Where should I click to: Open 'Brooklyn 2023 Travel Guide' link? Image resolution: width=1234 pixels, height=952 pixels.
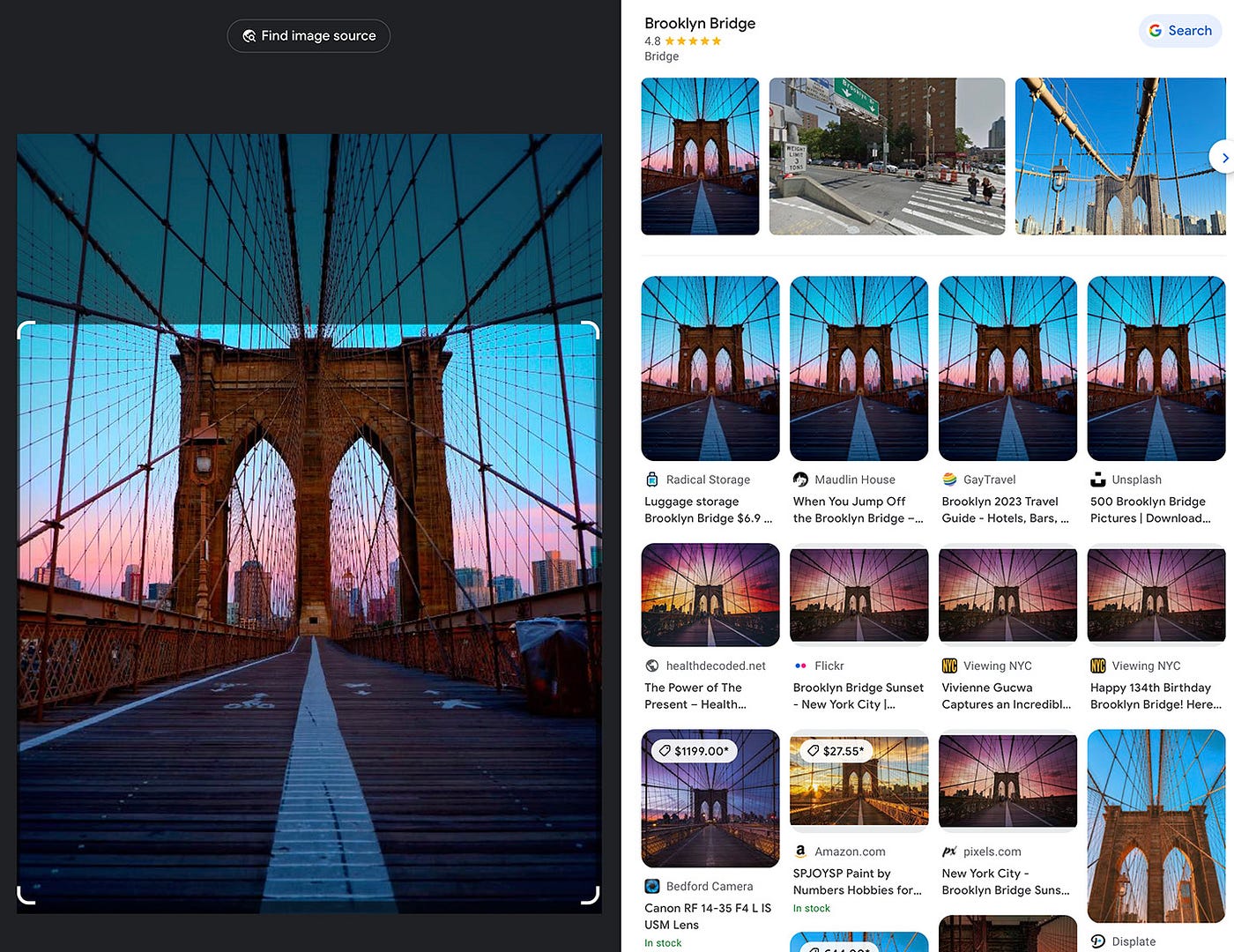pos(1005,509)
